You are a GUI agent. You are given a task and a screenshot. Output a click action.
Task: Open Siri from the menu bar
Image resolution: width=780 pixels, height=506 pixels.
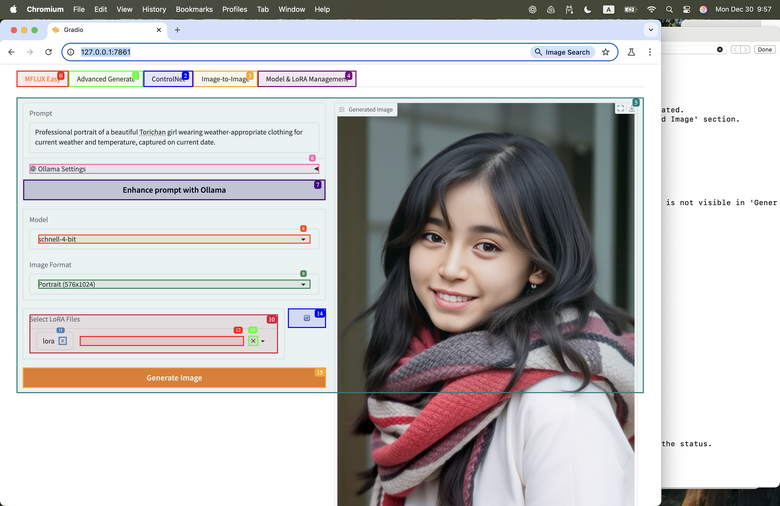coord(703,9)
